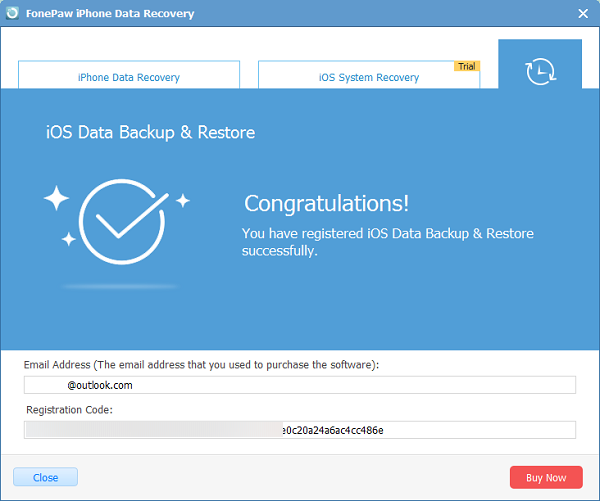Open the iPhone Data Recovery tab
Screen dimensions: 600x501
pyautogui.click(x=129, y=75)
